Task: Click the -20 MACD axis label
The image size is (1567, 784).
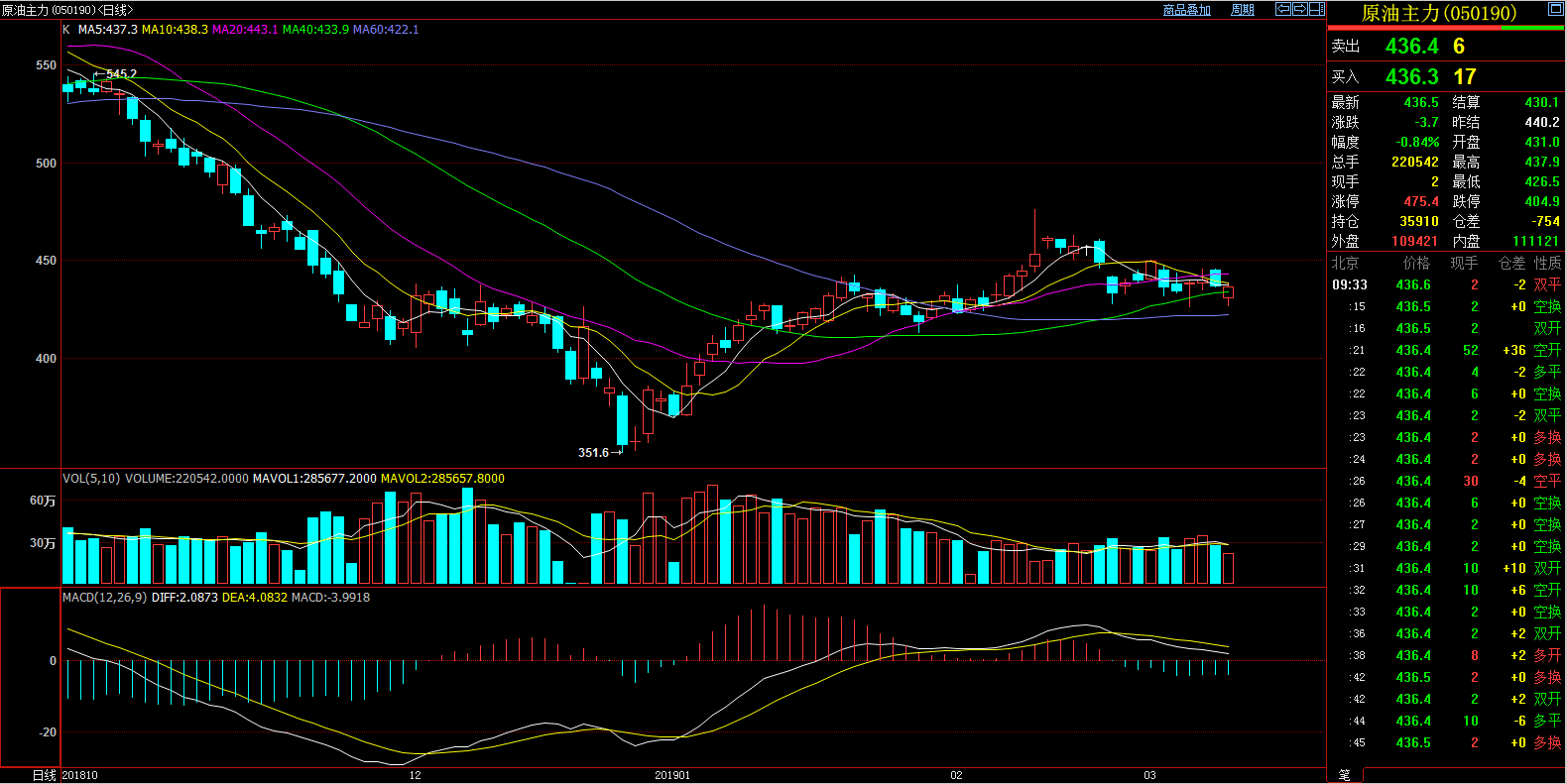Action: (x=48, y=732)
